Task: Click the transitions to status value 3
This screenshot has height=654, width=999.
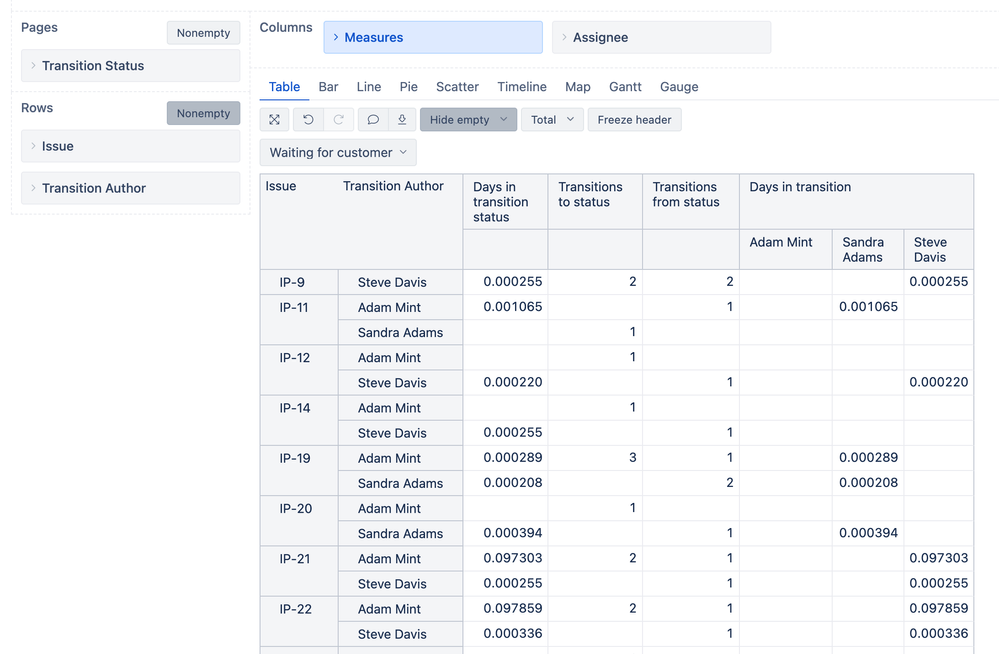Action: 595,458
